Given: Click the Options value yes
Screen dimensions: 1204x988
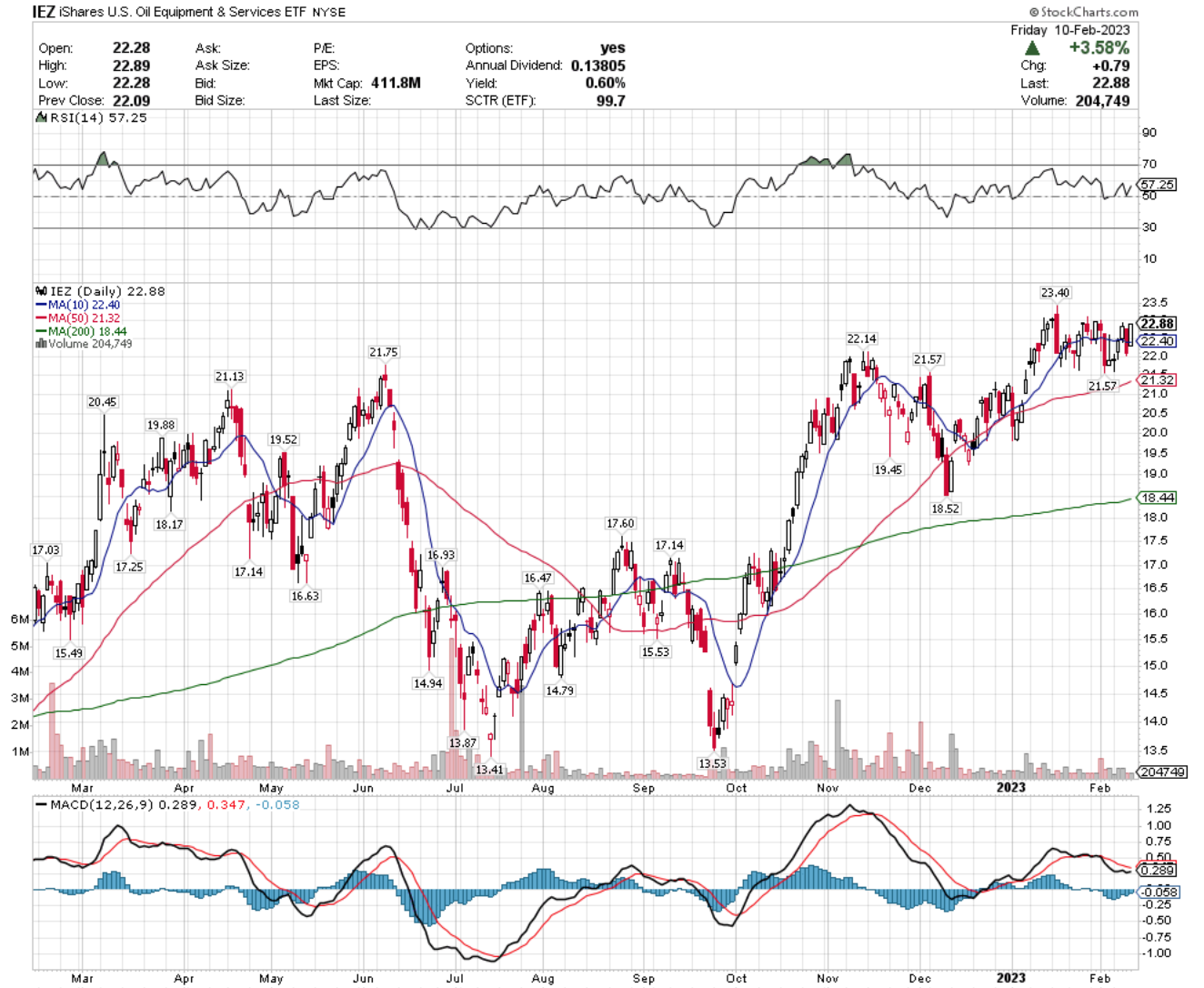Looking at the screenshot, I should point(613,47).
